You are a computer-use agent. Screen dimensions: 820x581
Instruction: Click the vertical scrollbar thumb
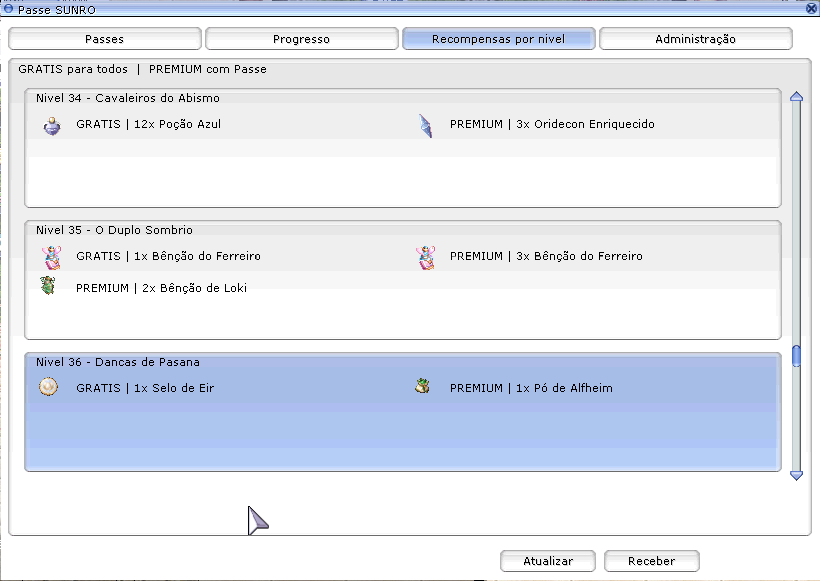(x=796, y=356)
